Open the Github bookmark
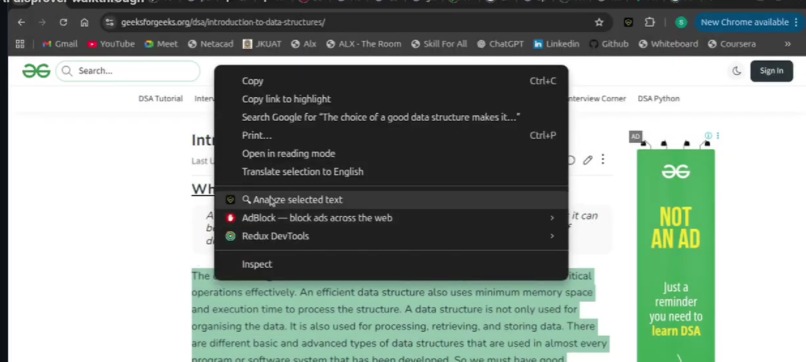 coord(609,44)
